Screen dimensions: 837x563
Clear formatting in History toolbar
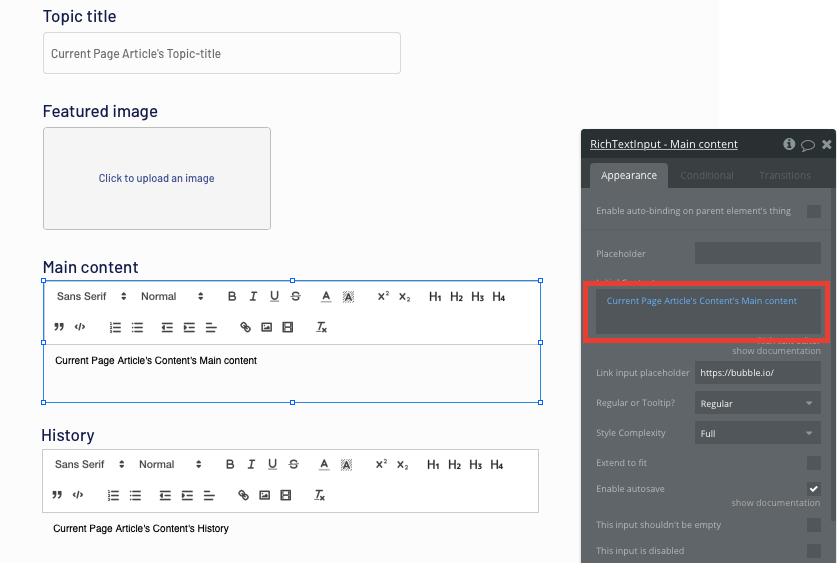319,495
